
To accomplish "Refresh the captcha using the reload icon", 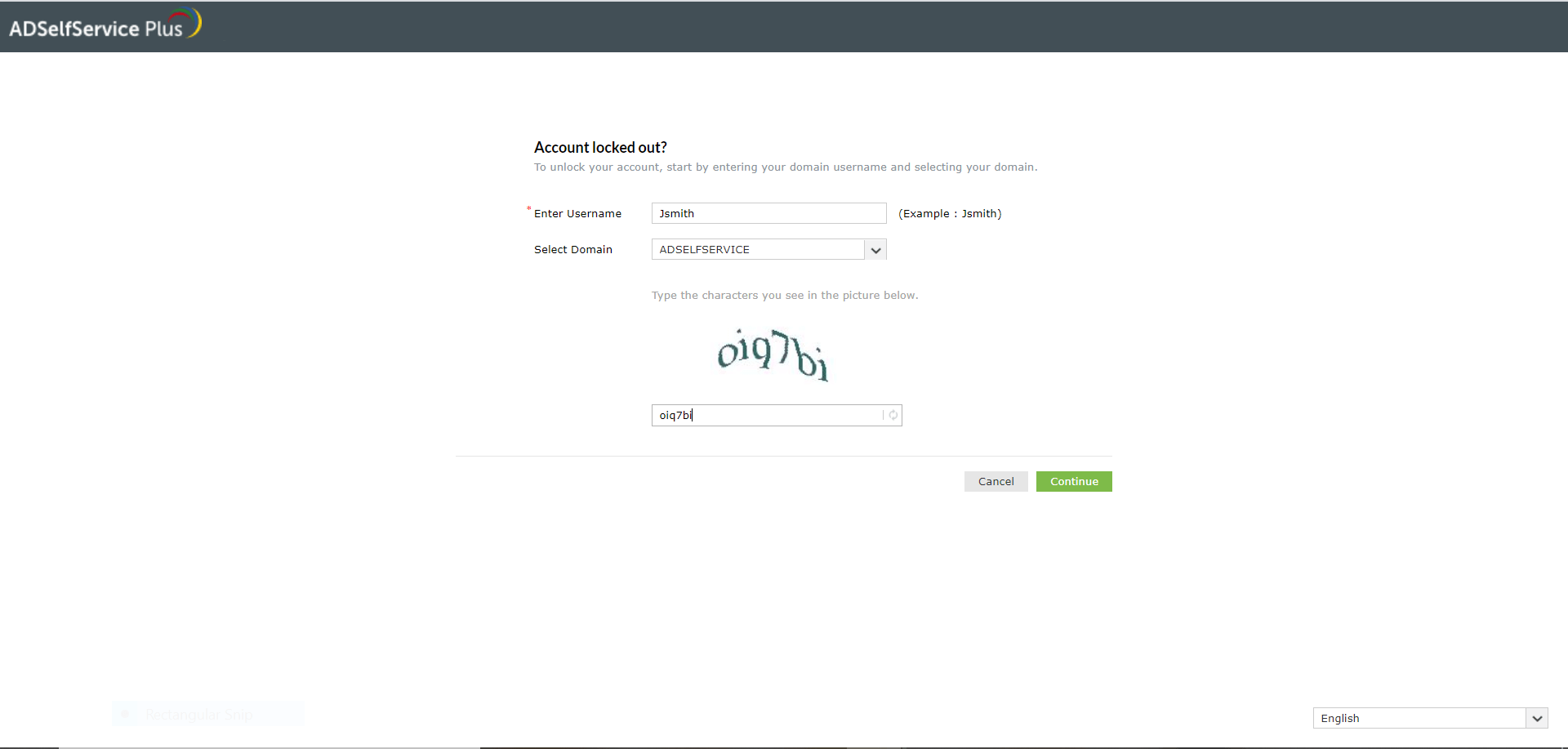I will click(893, 415).
